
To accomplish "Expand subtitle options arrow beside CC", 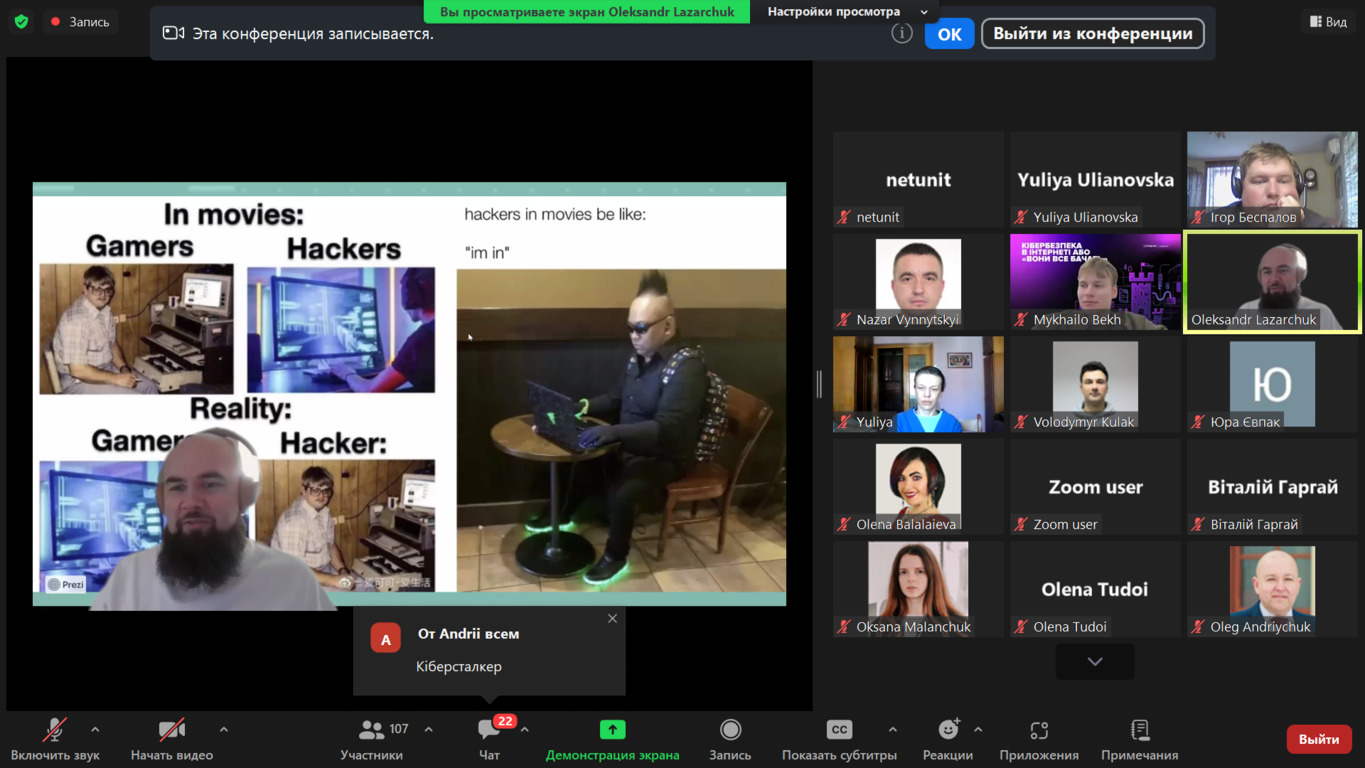I will click(x=892, y=730).
